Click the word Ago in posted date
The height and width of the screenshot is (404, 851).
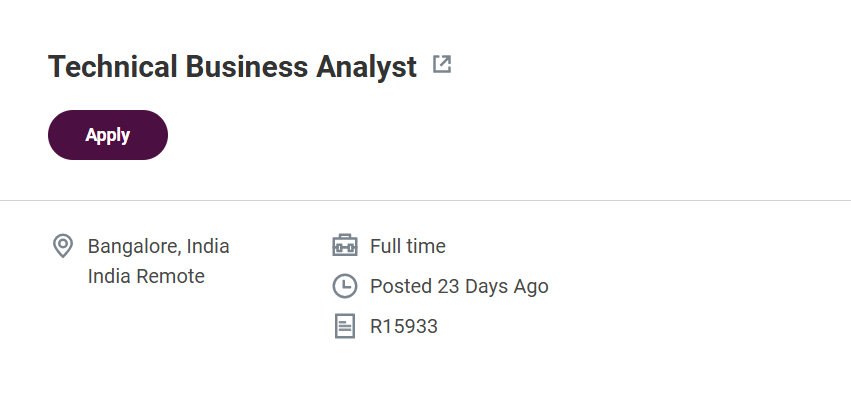[x=530, y=286]
